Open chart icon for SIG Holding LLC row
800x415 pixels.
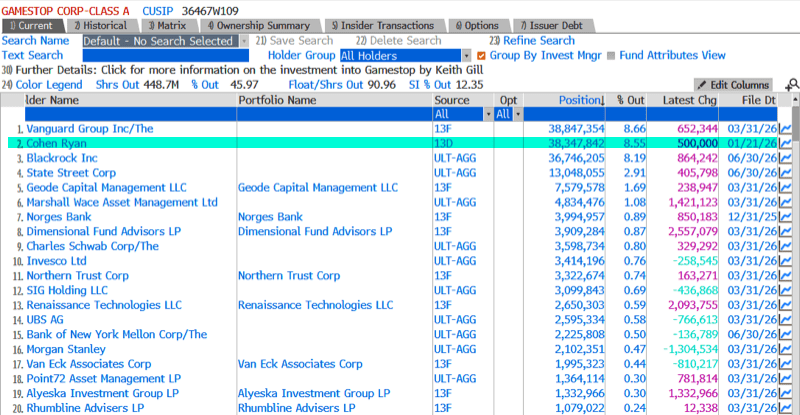coord(786,290)
